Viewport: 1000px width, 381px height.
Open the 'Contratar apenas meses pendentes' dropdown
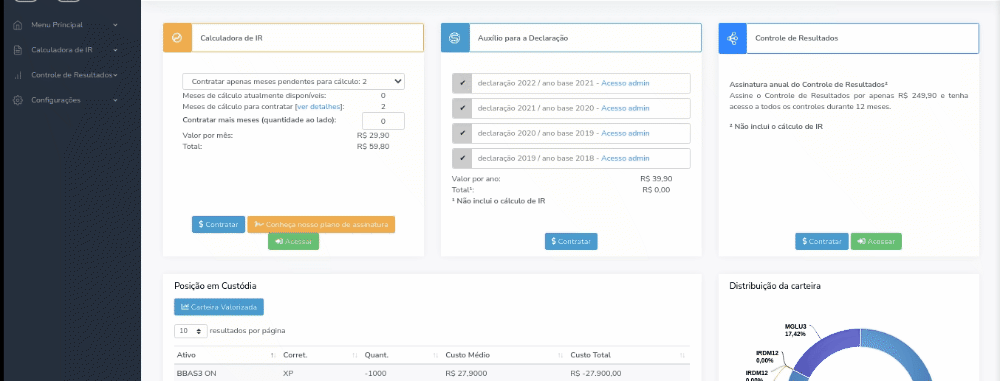[293, 82]
